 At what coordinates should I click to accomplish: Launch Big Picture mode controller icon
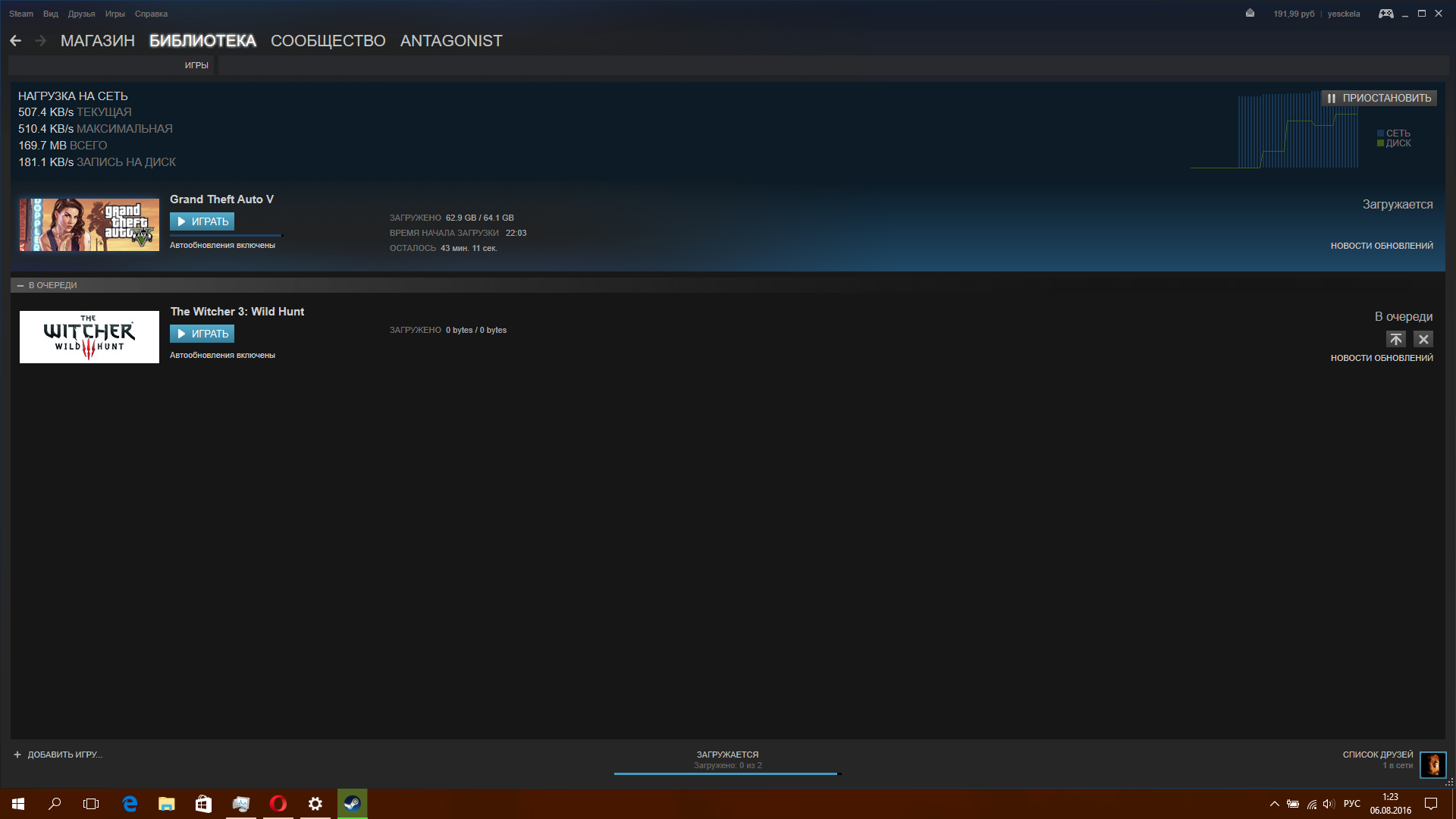[x=1385, y=14]
